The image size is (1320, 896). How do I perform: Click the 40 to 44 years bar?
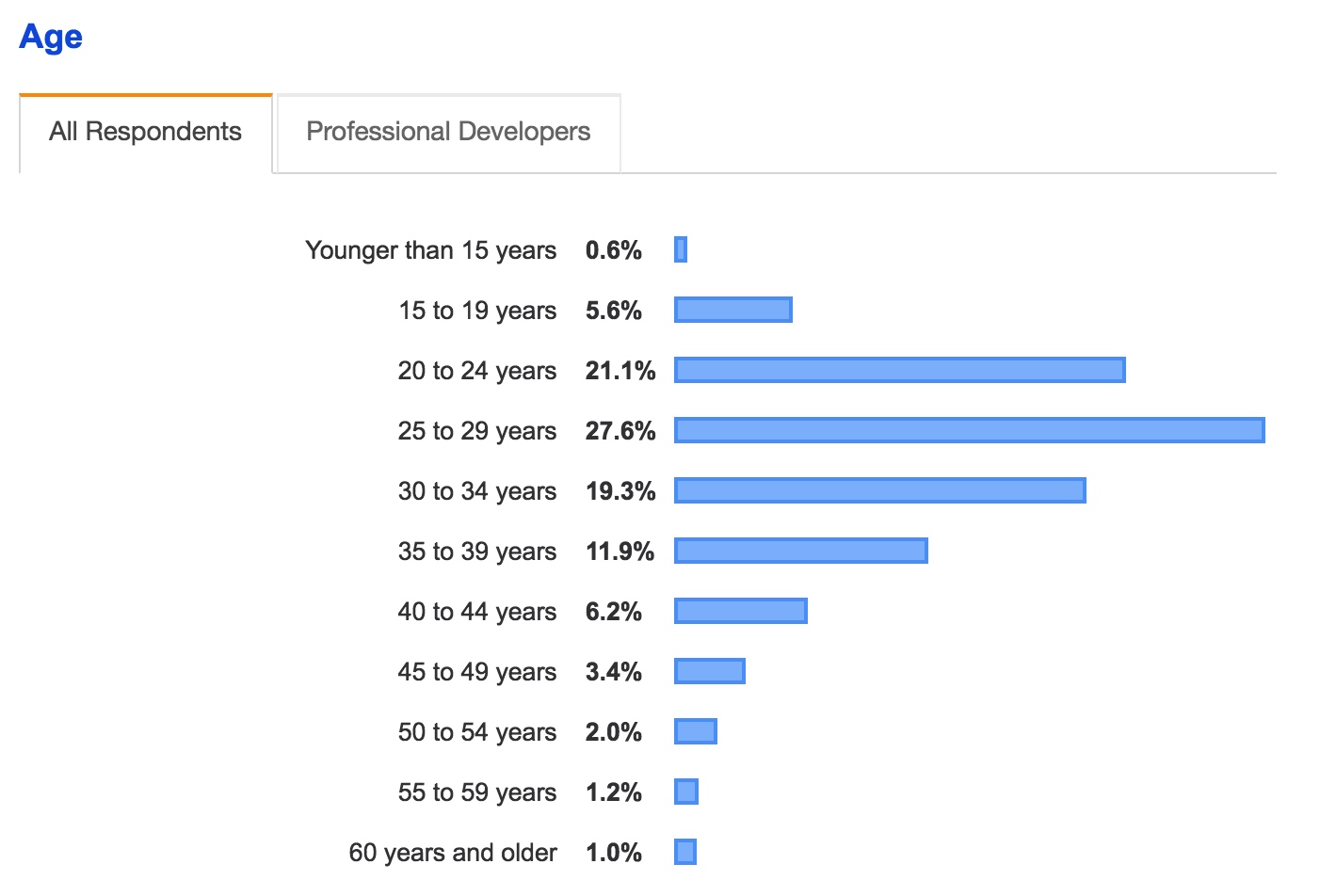click(x=741, y=611)
